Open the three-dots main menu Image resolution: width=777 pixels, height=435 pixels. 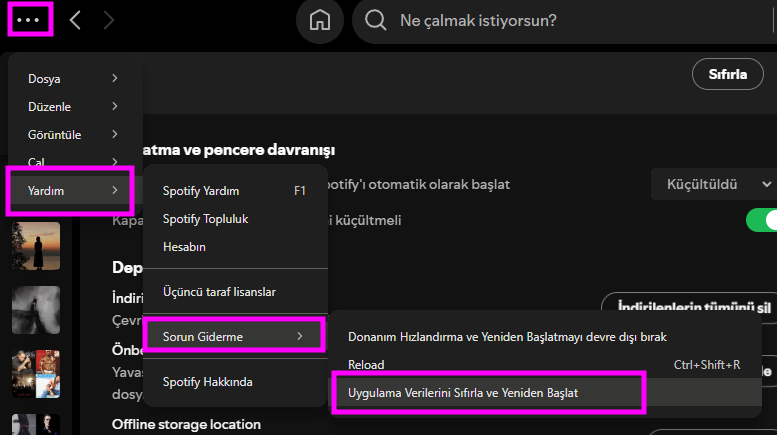(x=28, y=20)
